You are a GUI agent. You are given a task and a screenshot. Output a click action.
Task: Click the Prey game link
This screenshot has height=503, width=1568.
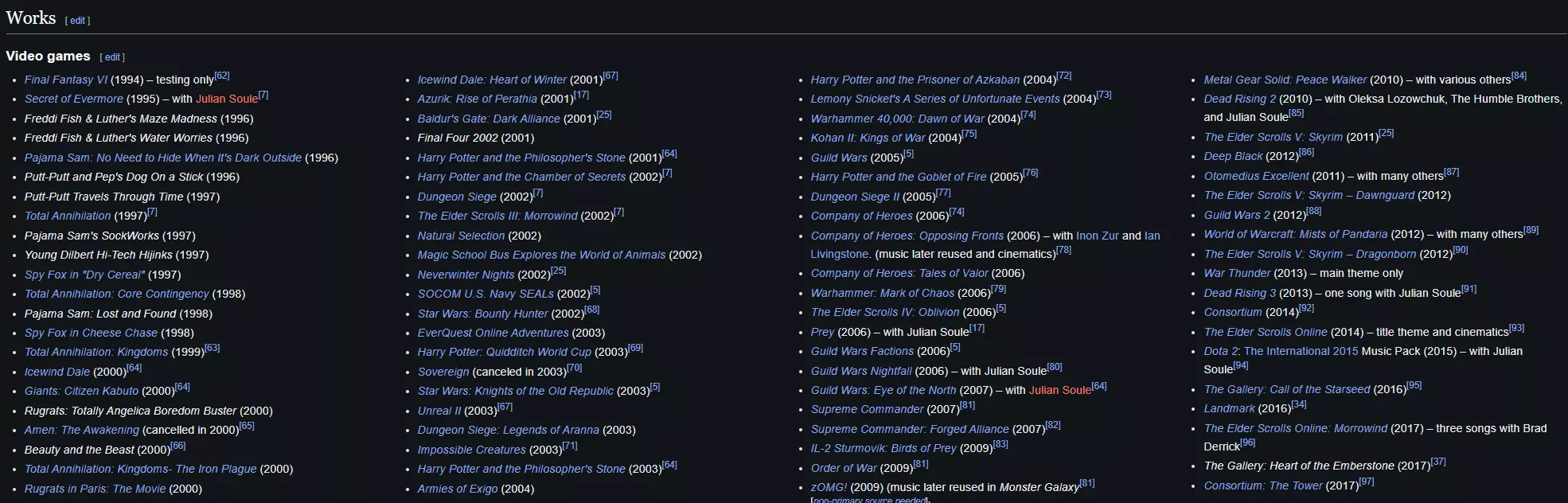pos(822,333)
